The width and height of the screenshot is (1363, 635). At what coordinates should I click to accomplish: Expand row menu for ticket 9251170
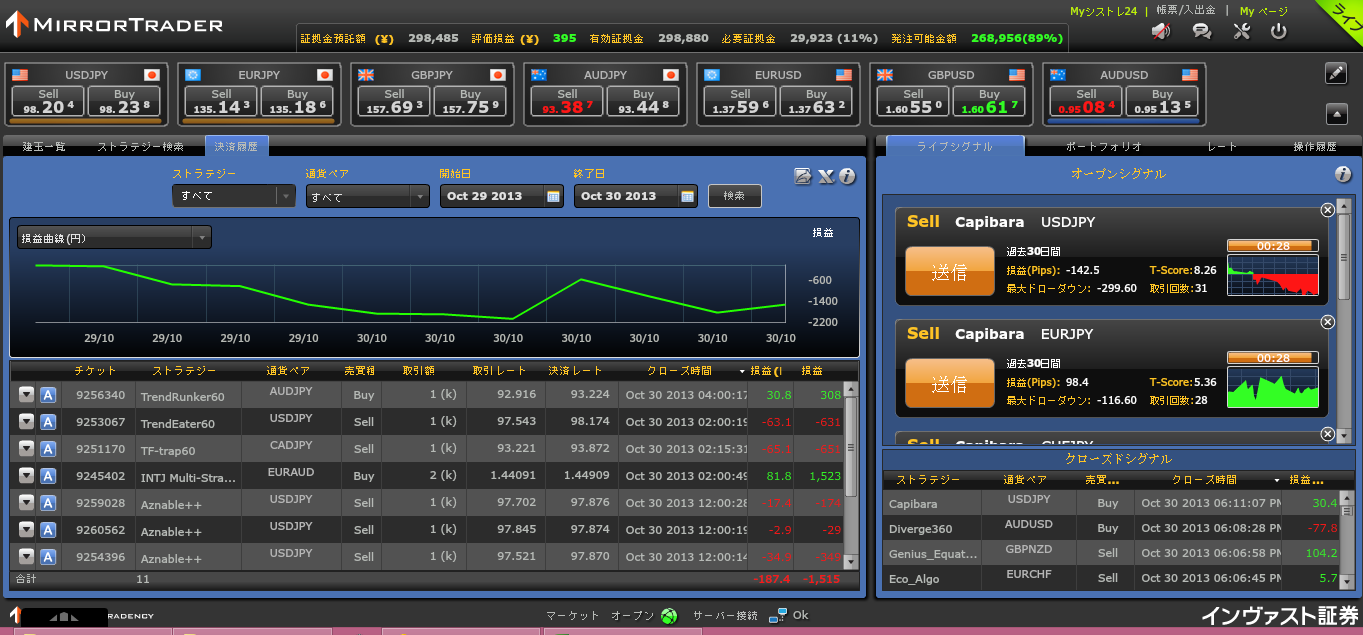tap(26, 449)
